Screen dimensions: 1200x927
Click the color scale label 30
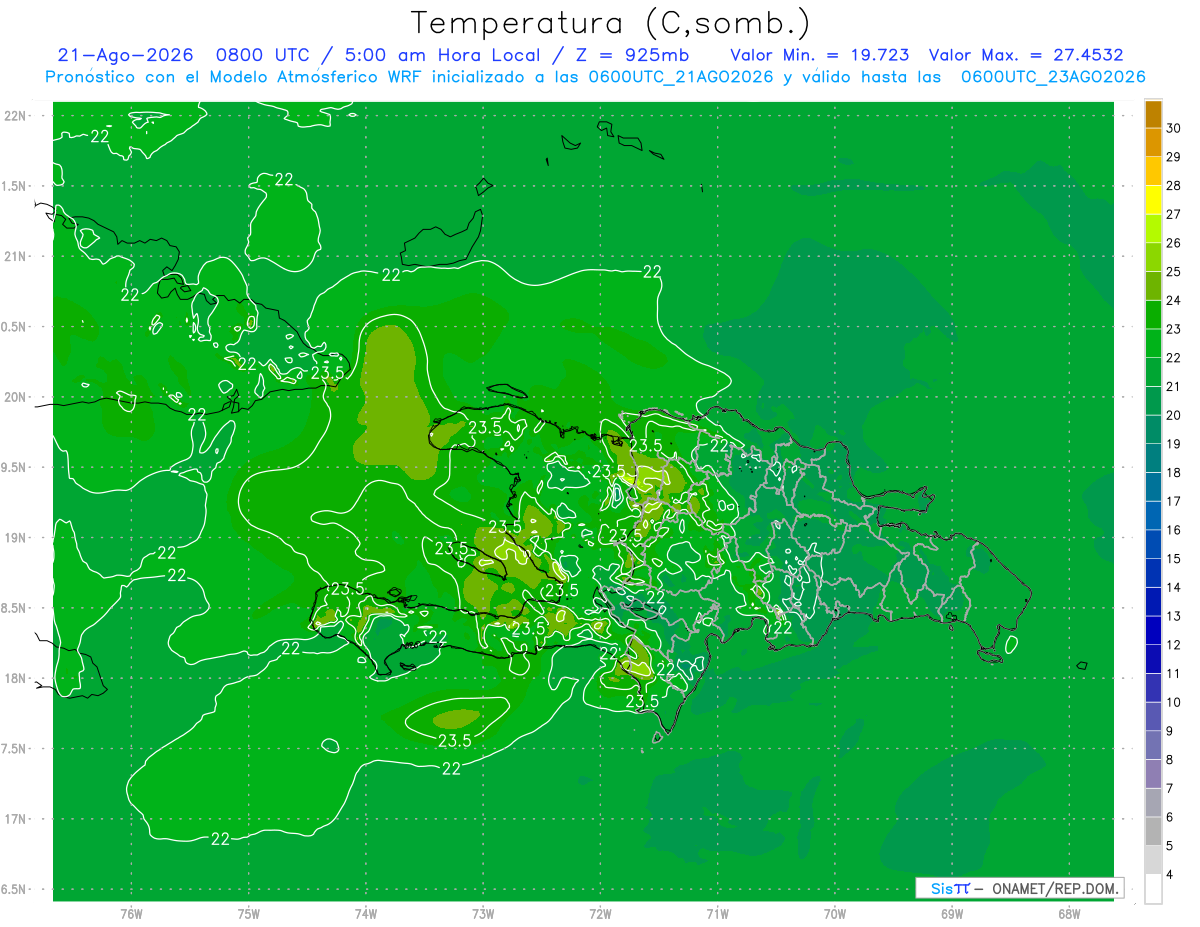pos(1174,128)
